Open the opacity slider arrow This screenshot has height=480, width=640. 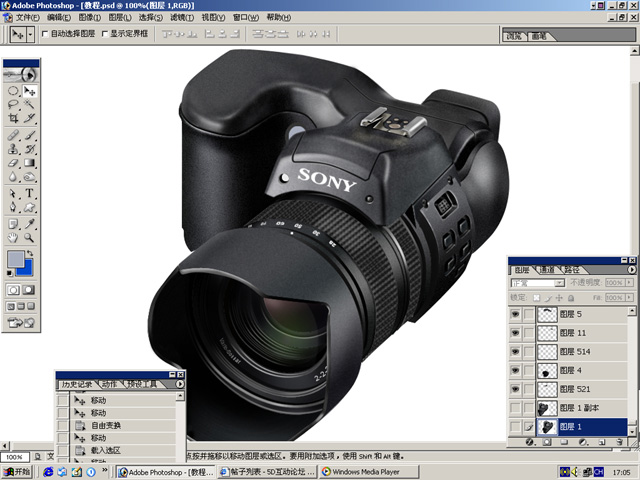click(x=629, y=282)
